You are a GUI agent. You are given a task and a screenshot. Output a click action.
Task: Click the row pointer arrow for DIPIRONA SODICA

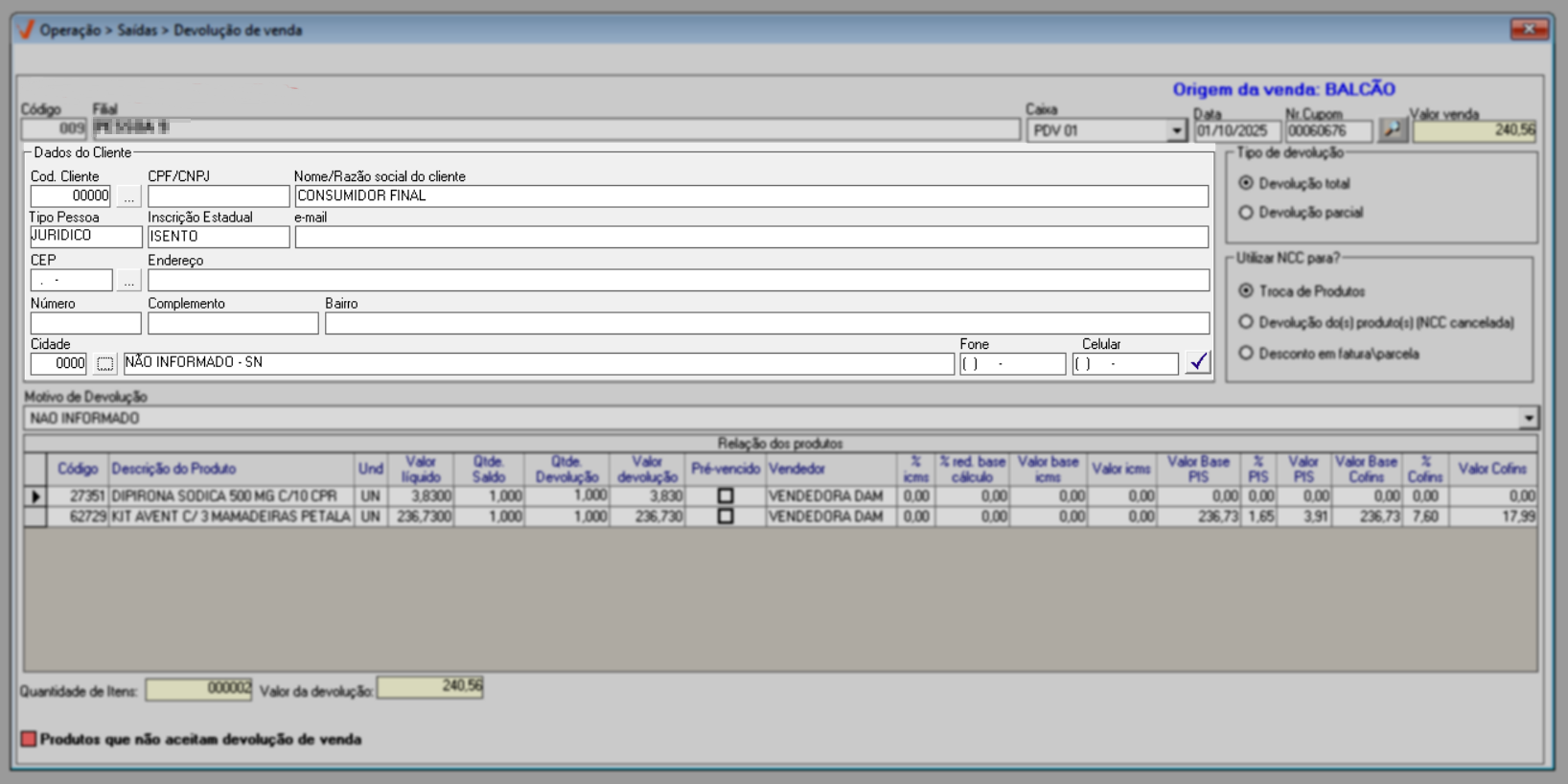(x=35, y=496)
